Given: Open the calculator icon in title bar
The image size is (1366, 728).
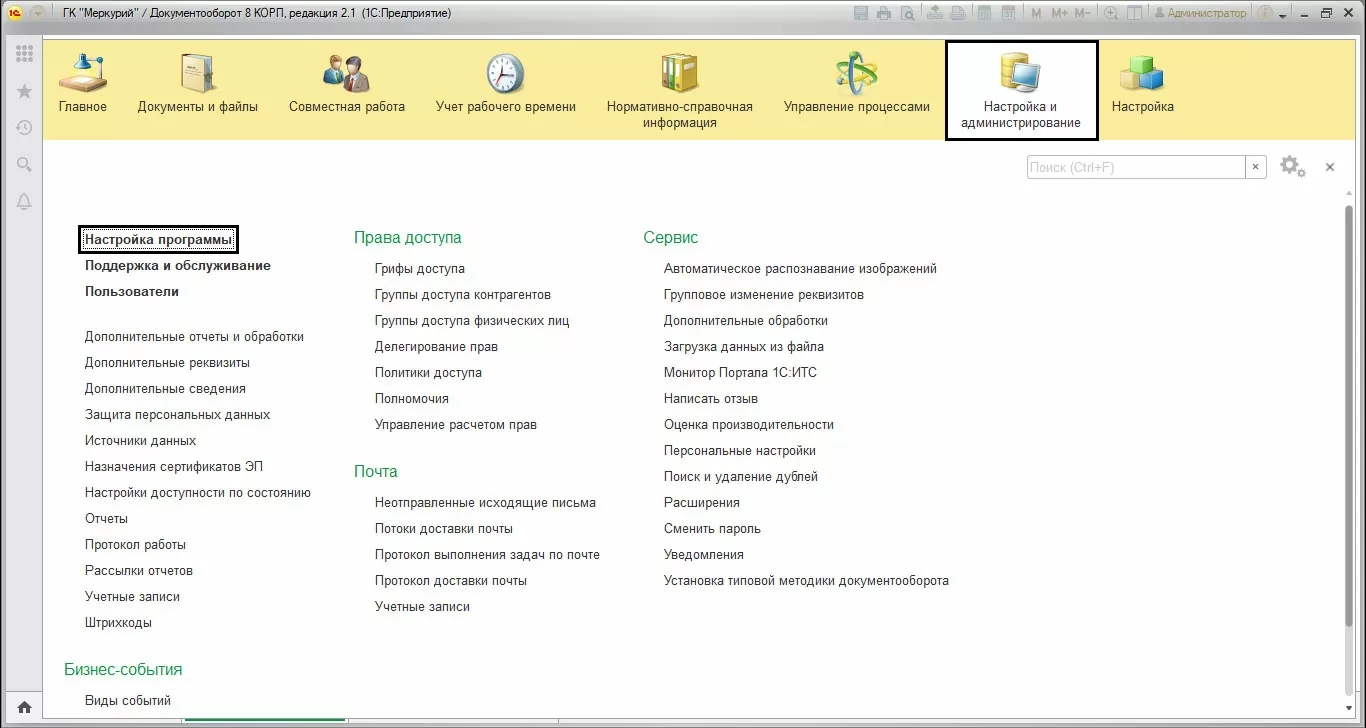Looking at the screenshot, I should click(x=984, y=13).
